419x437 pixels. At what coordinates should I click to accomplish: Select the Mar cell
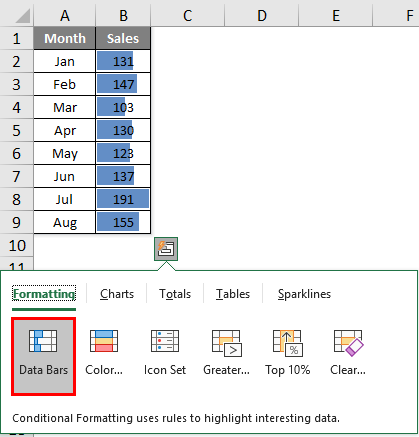[x=65, y=107]
